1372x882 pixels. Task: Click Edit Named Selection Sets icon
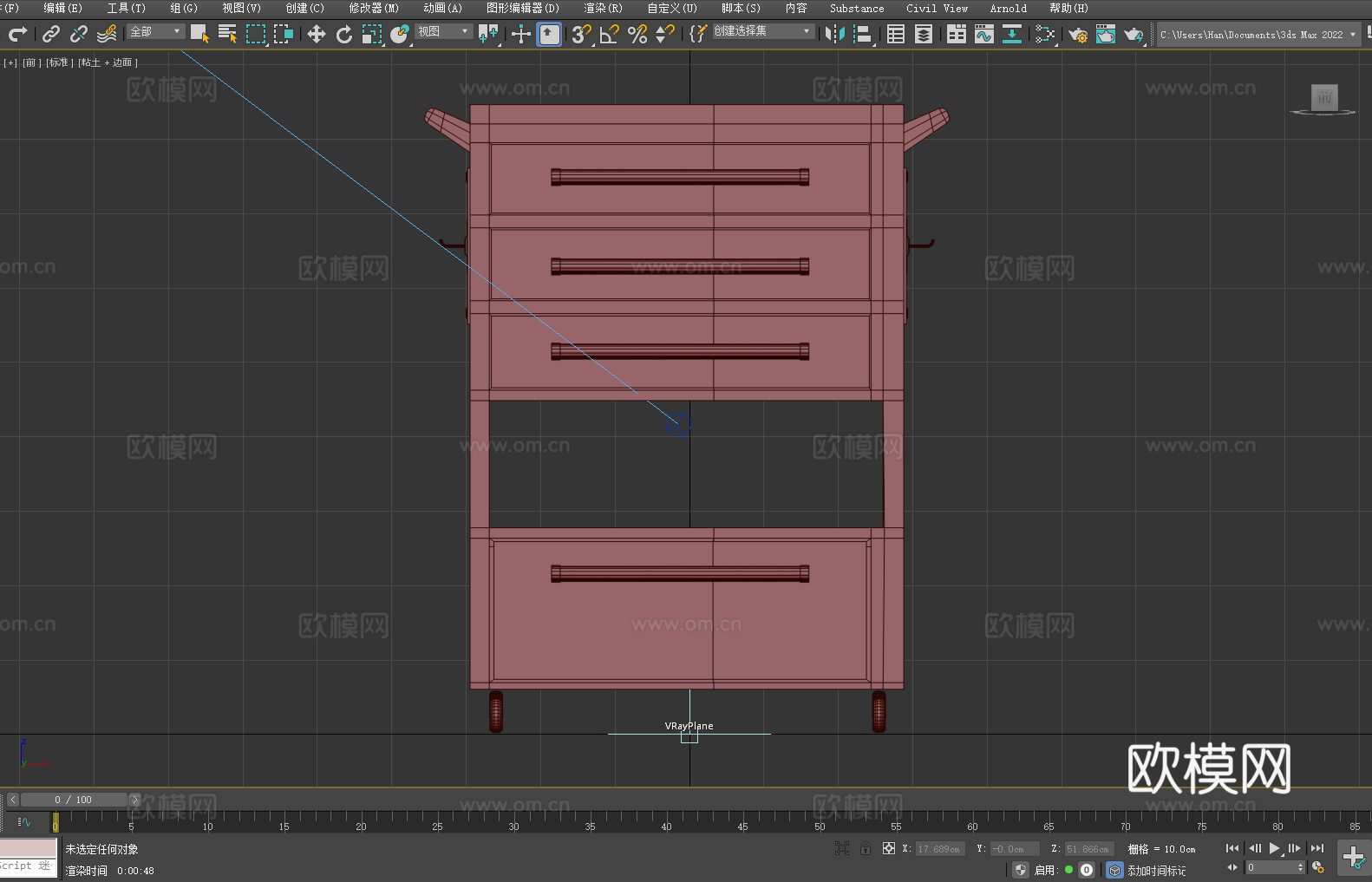pos(698,34)
